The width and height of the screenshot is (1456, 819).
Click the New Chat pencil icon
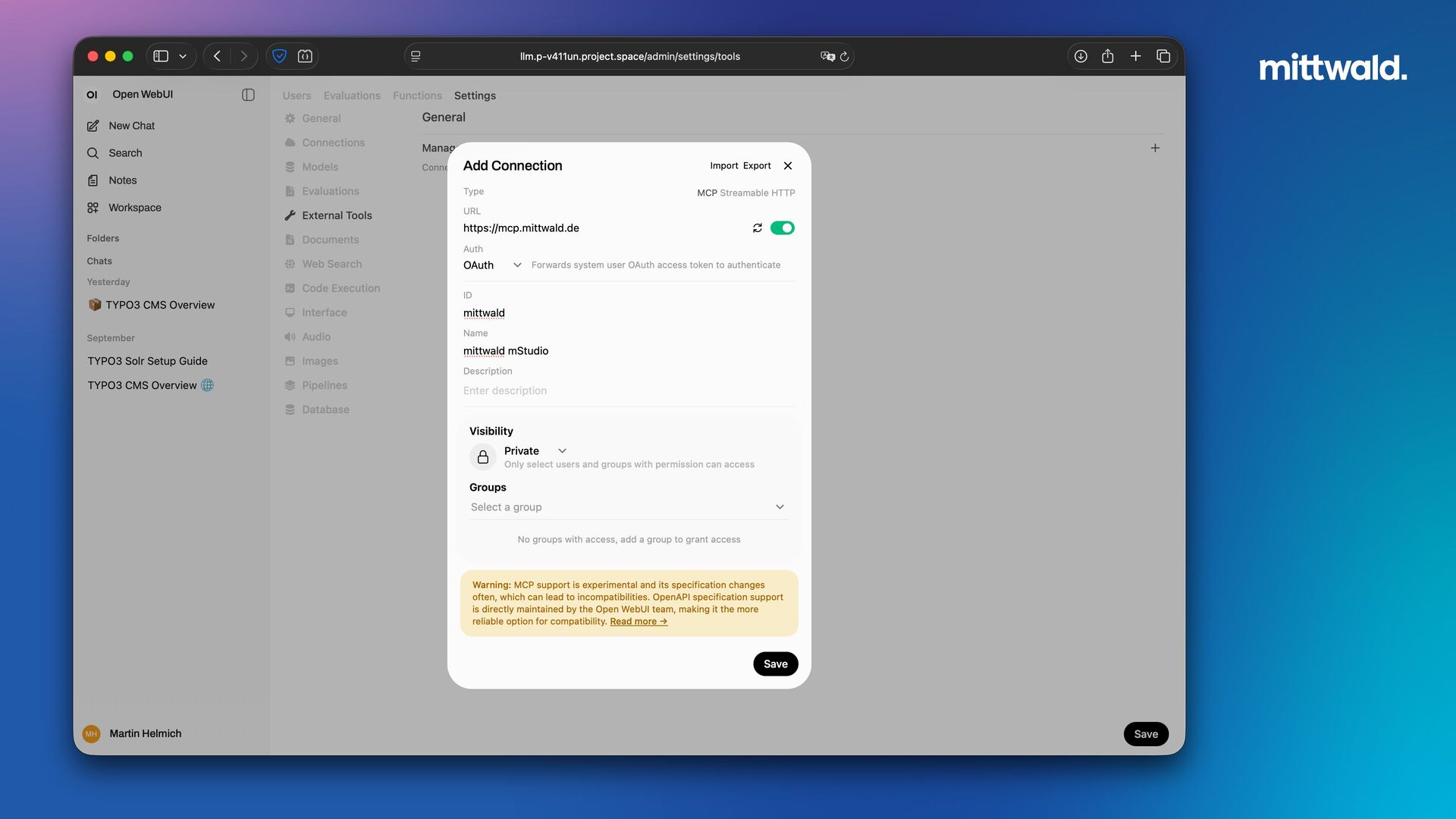(93, 126)
